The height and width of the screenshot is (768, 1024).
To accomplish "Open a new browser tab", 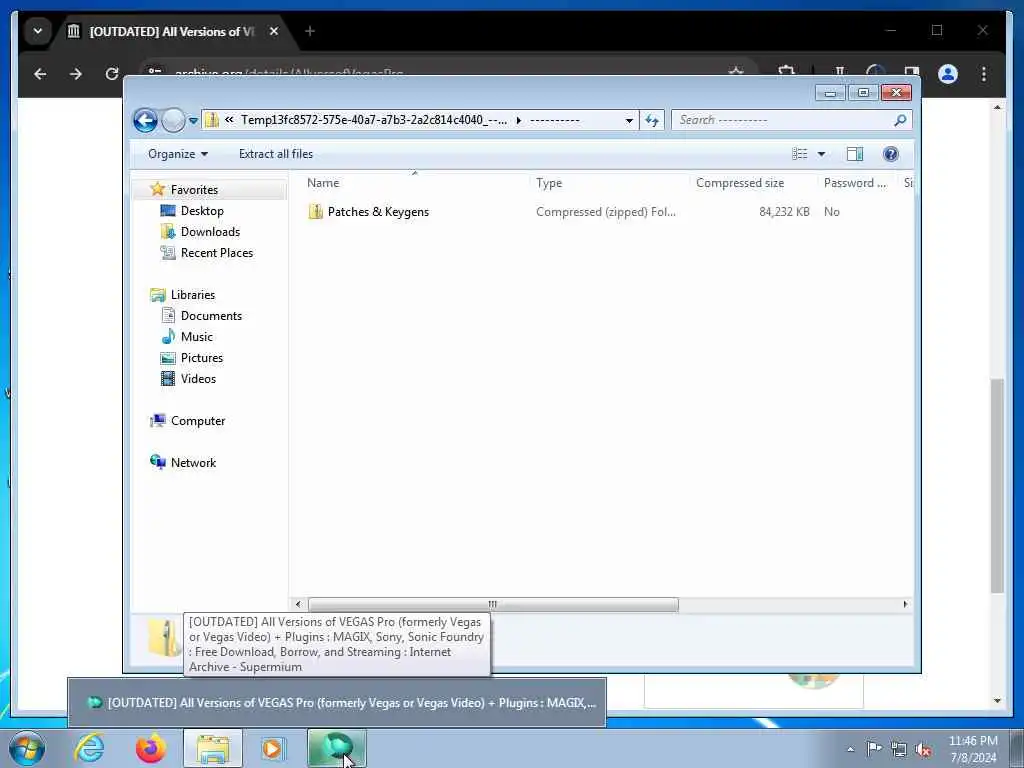I will coord(310,31).
